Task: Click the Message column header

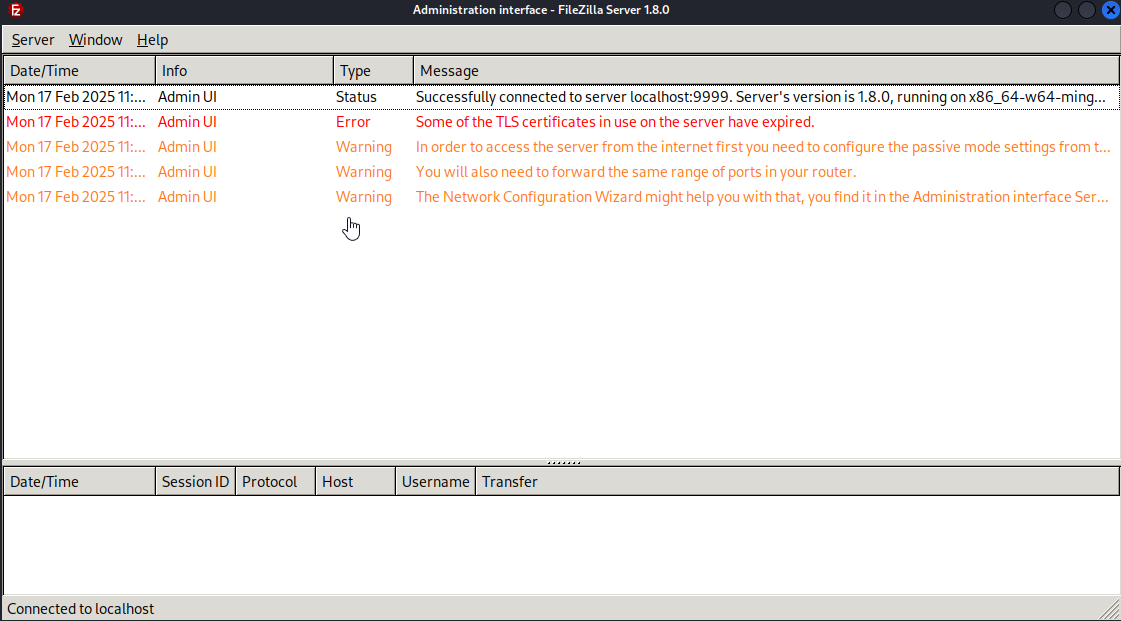Action: 766,71
